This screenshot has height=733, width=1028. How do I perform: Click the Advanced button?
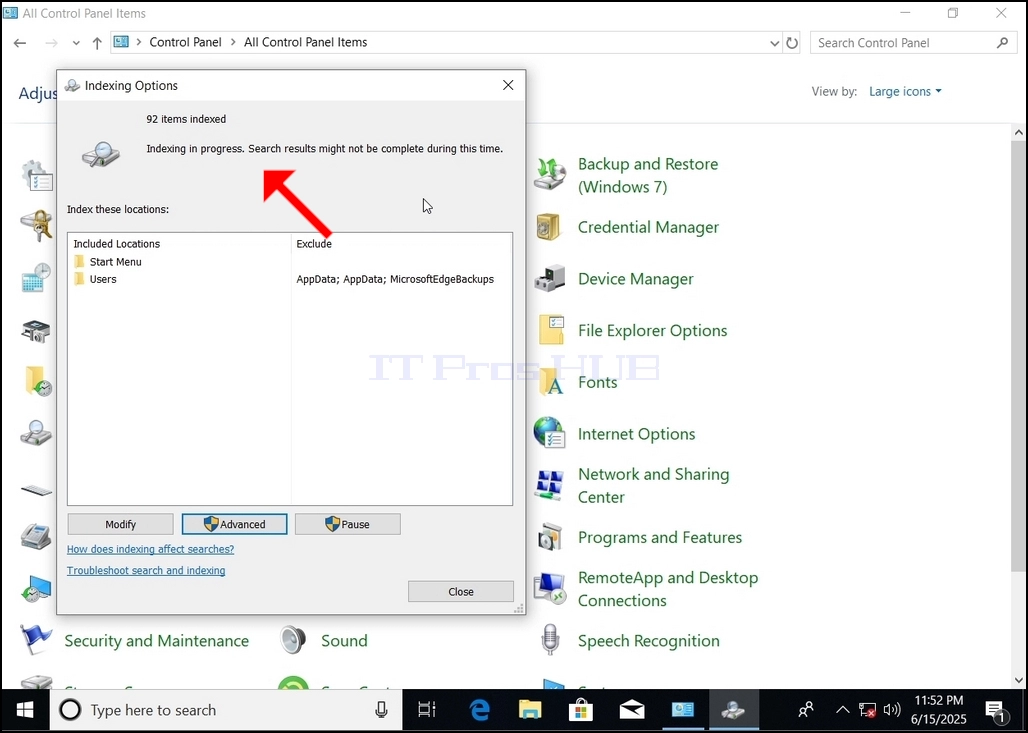(234, 524)
